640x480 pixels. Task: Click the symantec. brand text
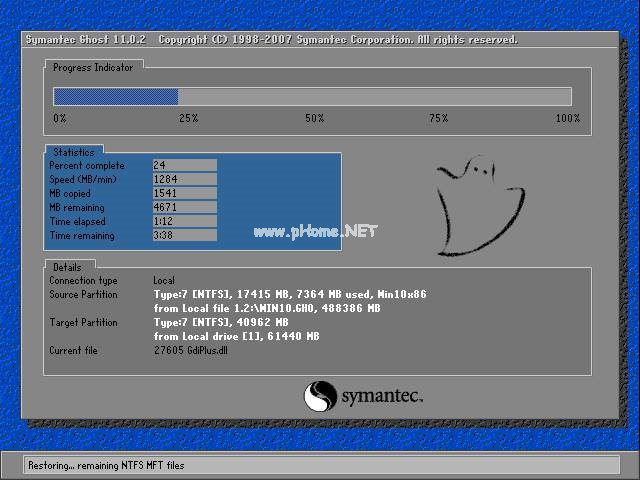[x=383, y=397]
